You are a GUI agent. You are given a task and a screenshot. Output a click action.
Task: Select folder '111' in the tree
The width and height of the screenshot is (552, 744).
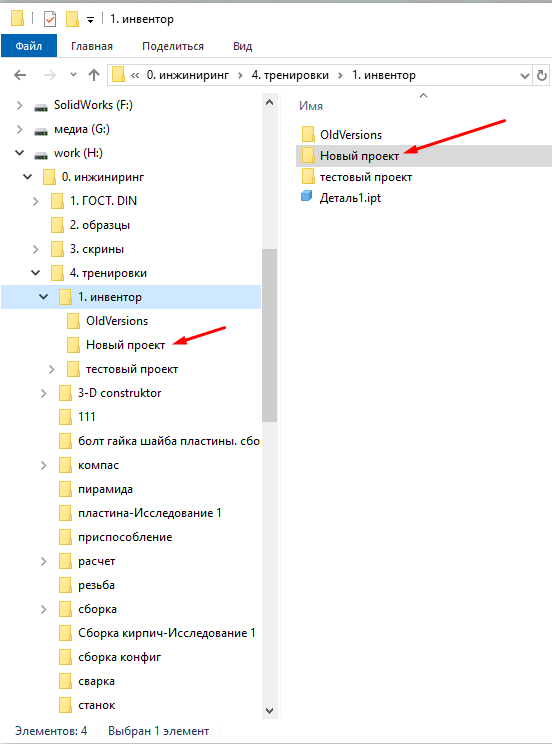click(87, 417)
